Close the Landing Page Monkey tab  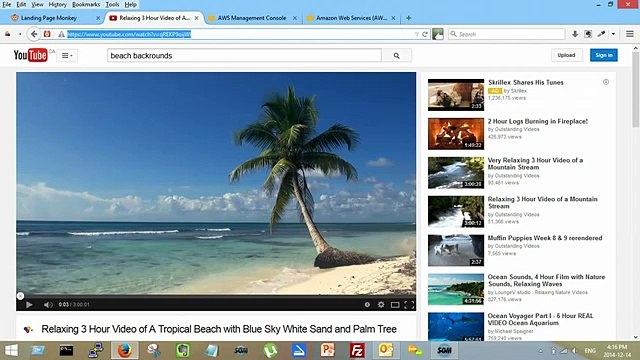point(98,18)
